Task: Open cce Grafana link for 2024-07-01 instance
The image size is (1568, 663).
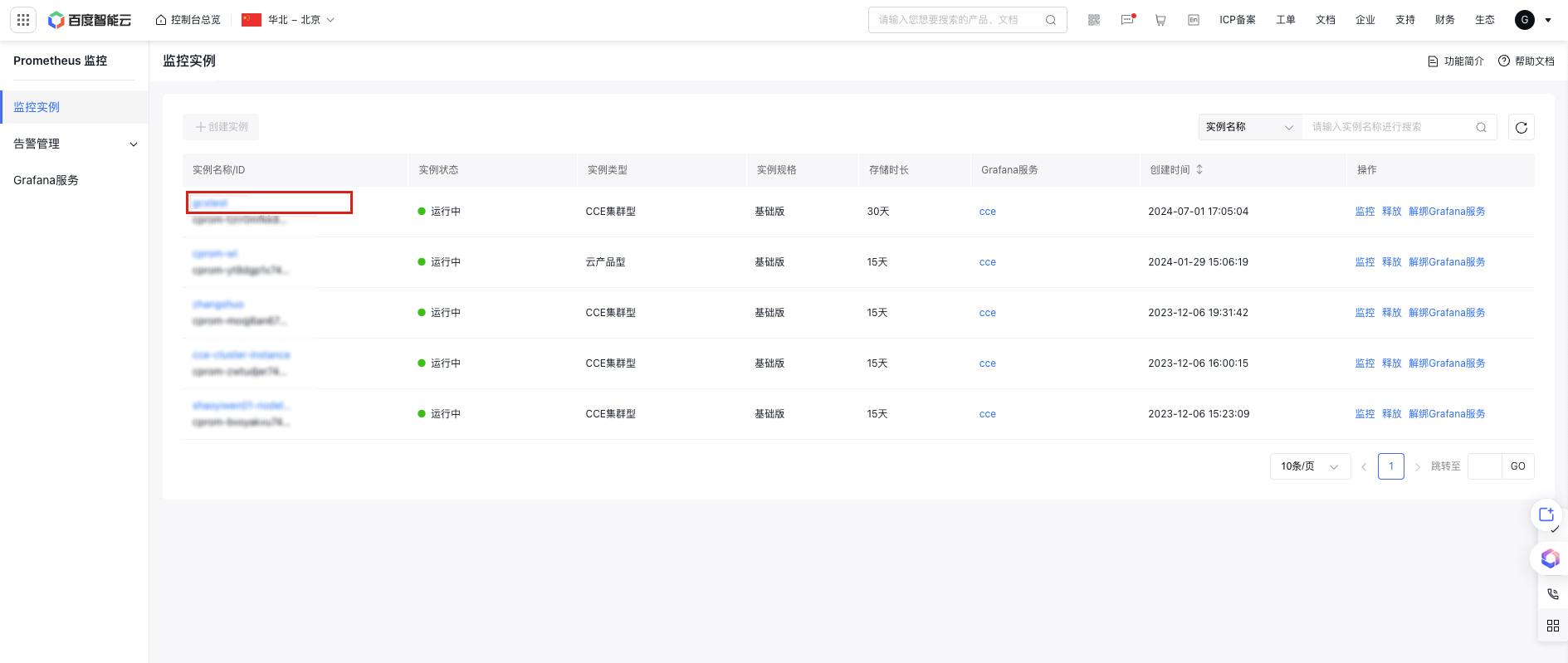Action: coord(987,212)
